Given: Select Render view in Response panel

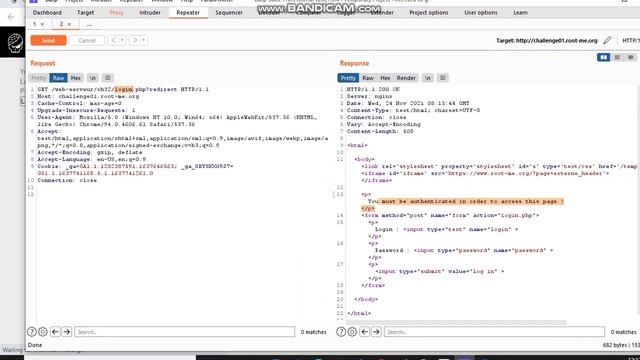Looking at the screenshot, I should coord(406,78).
